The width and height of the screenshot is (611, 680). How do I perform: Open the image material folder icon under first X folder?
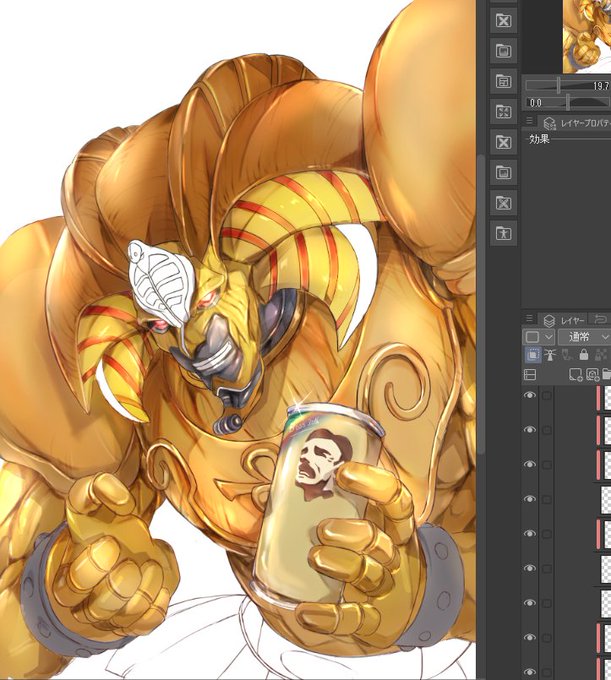point(503,51)
